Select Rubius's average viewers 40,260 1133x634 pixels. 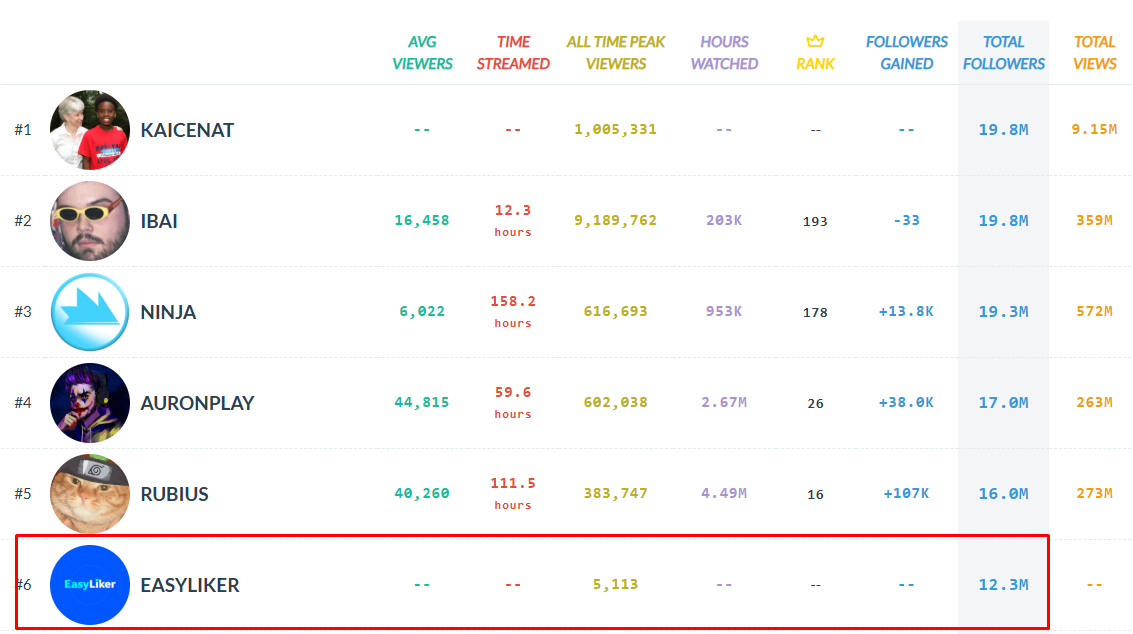pos(422,494)
